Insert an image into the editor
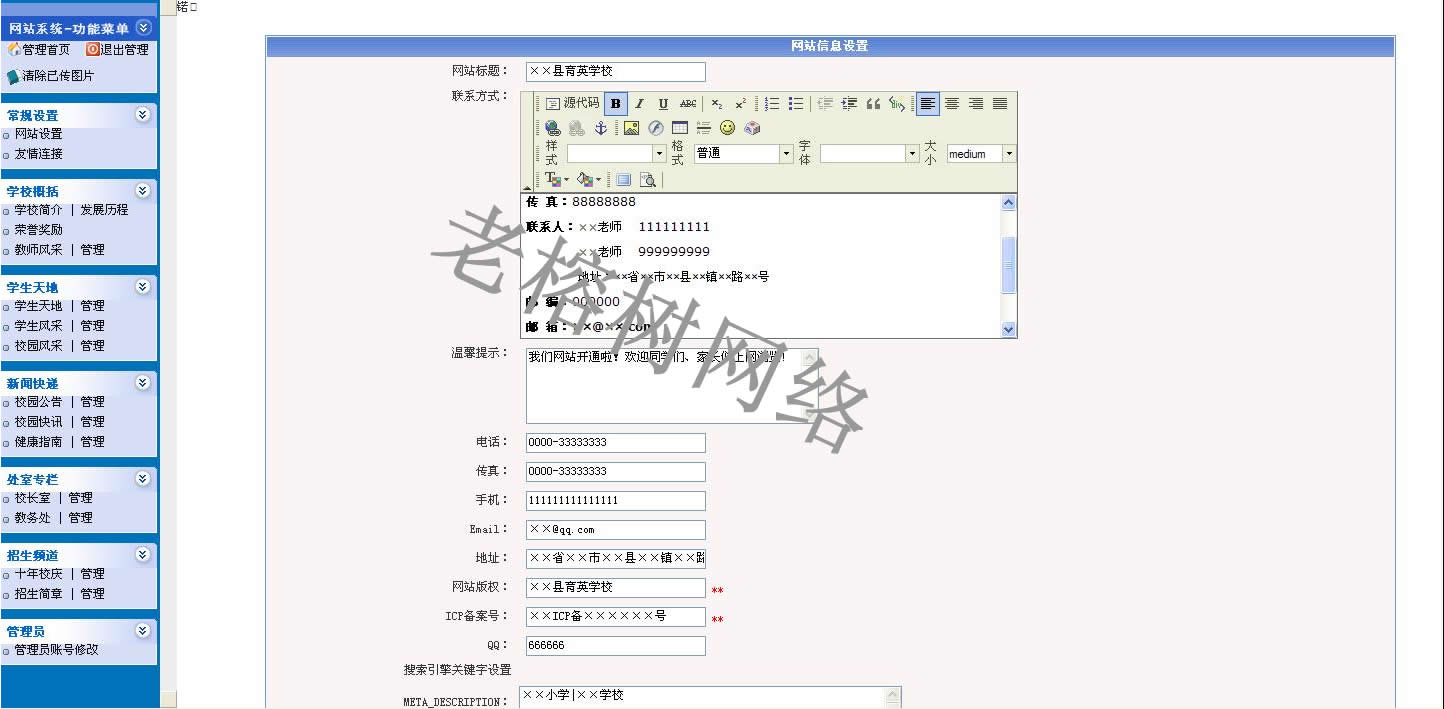 pyautogui.click(x=631, y=128)
